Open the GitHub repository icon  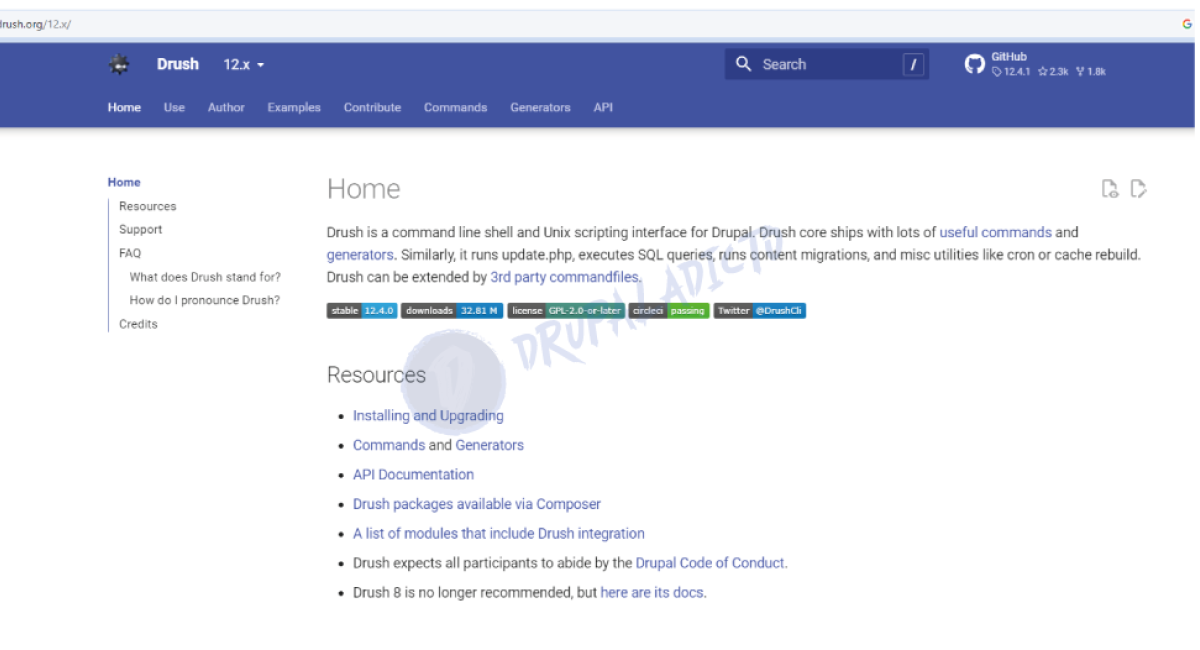[975, 65]
